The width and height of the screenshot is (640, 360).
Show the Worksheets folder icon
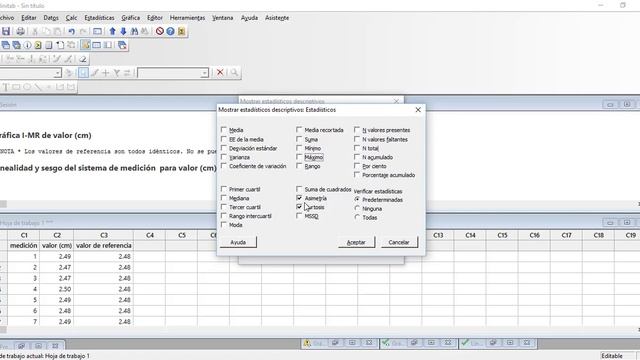[16, 45]
